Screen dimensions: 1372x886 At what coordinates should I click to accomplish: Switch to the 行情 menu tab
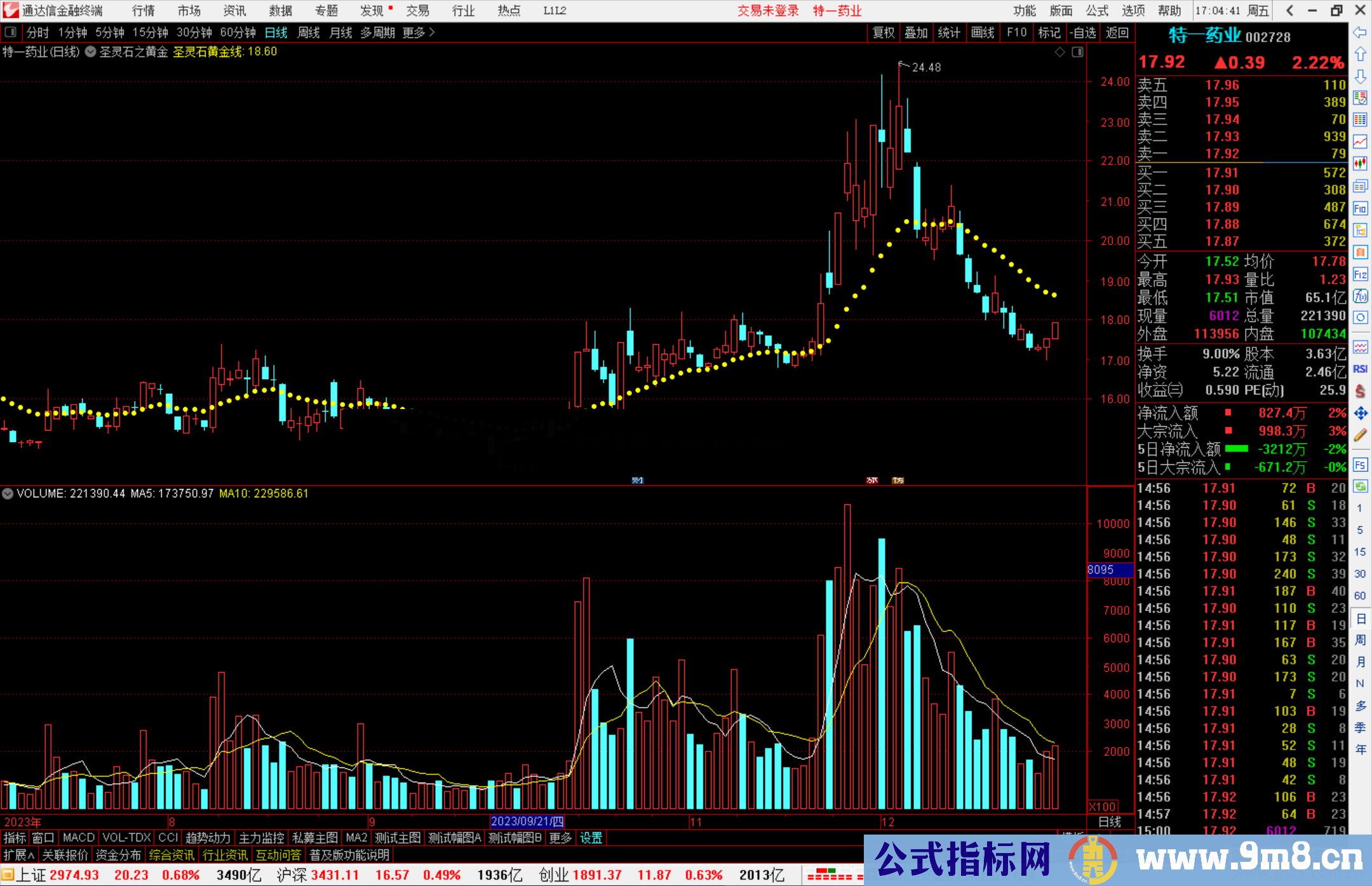(x=144, y=11)
